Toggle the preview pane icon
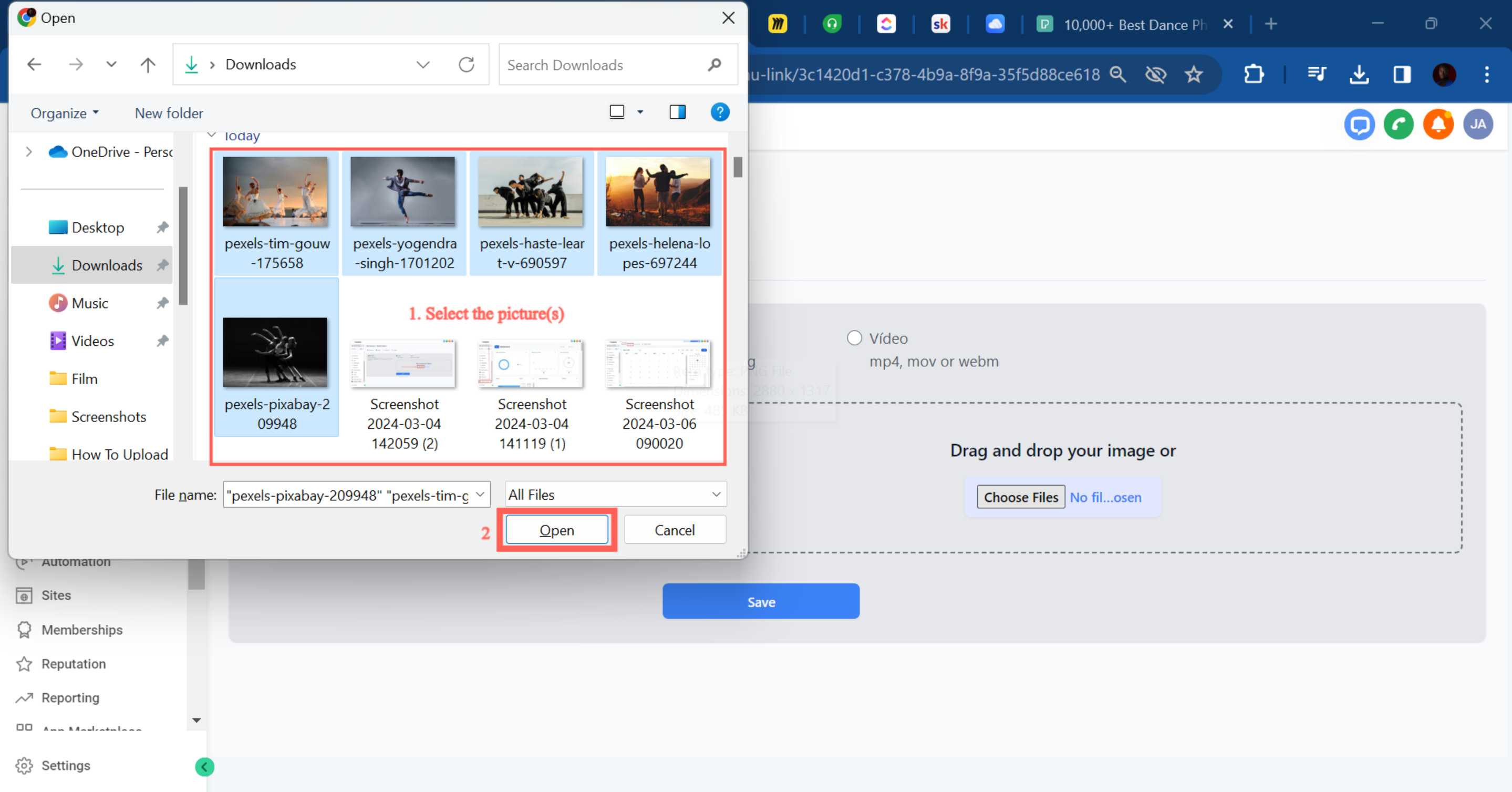This screenshot has width=1512, height=792. (x=677, y=112)
